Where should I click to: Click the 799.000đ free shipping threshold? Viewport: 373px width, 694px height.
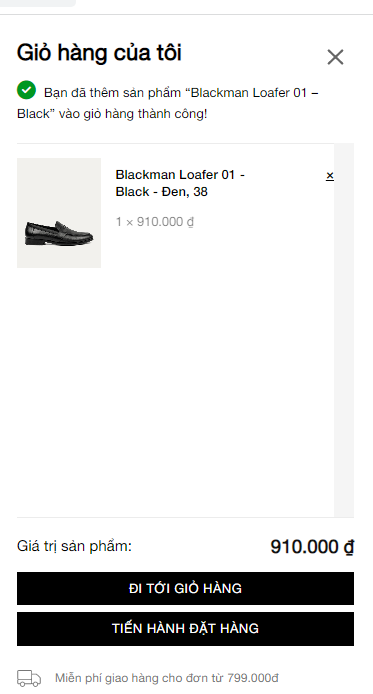[253, 678]
